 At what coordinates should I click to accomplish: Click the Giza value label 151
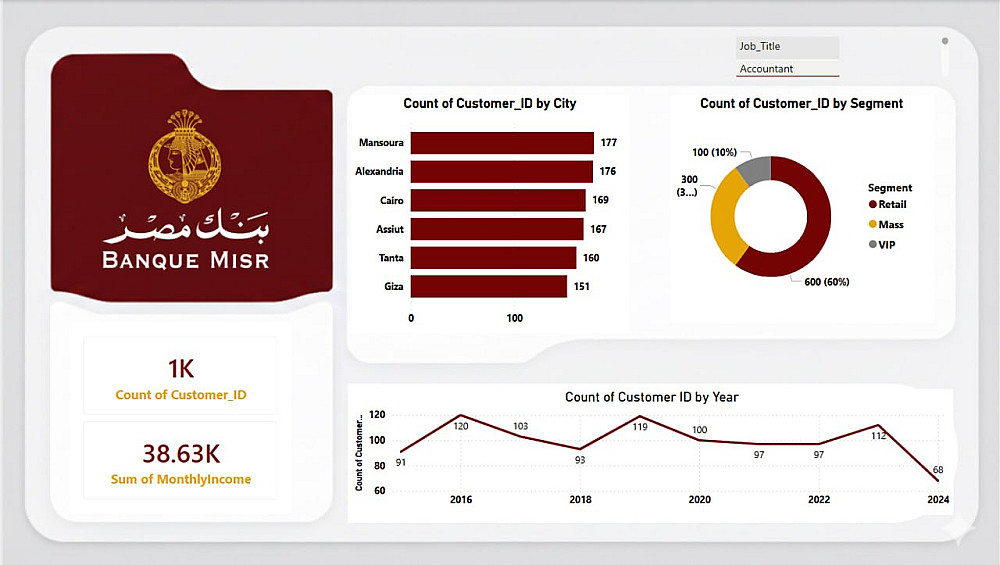coord(582,286)
